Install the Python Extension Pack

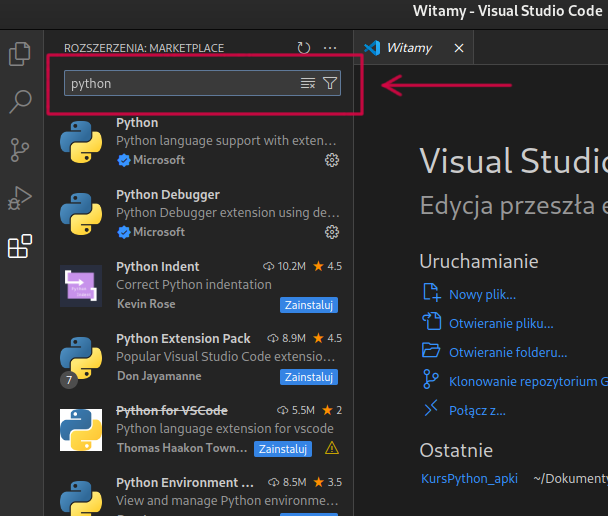(309, 377)
